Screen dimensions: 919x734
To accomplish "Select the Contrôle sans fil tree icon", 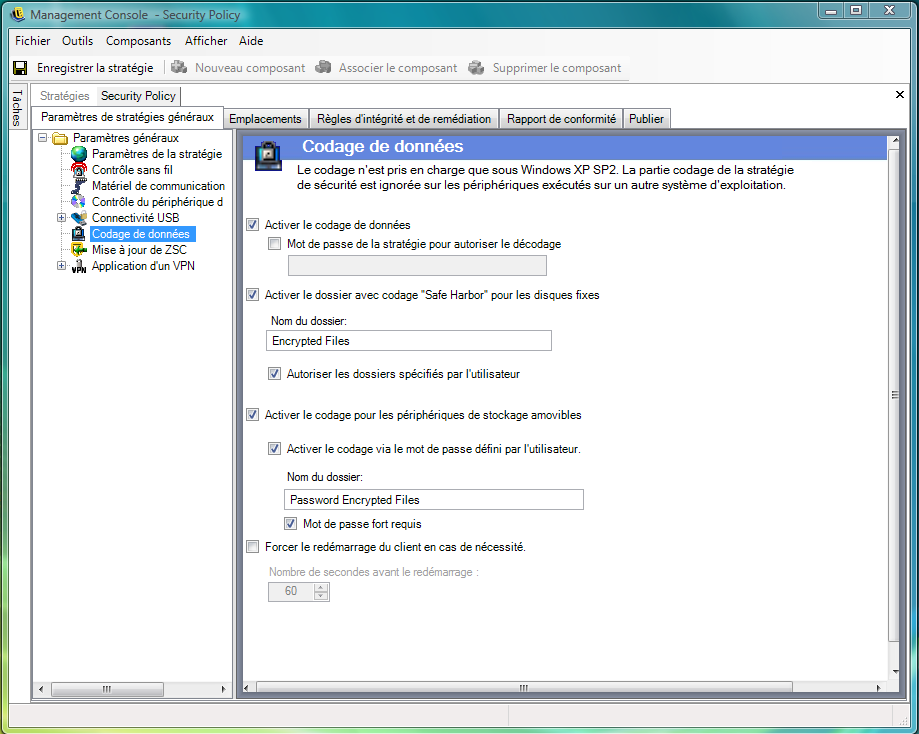I will pos(79,170).
